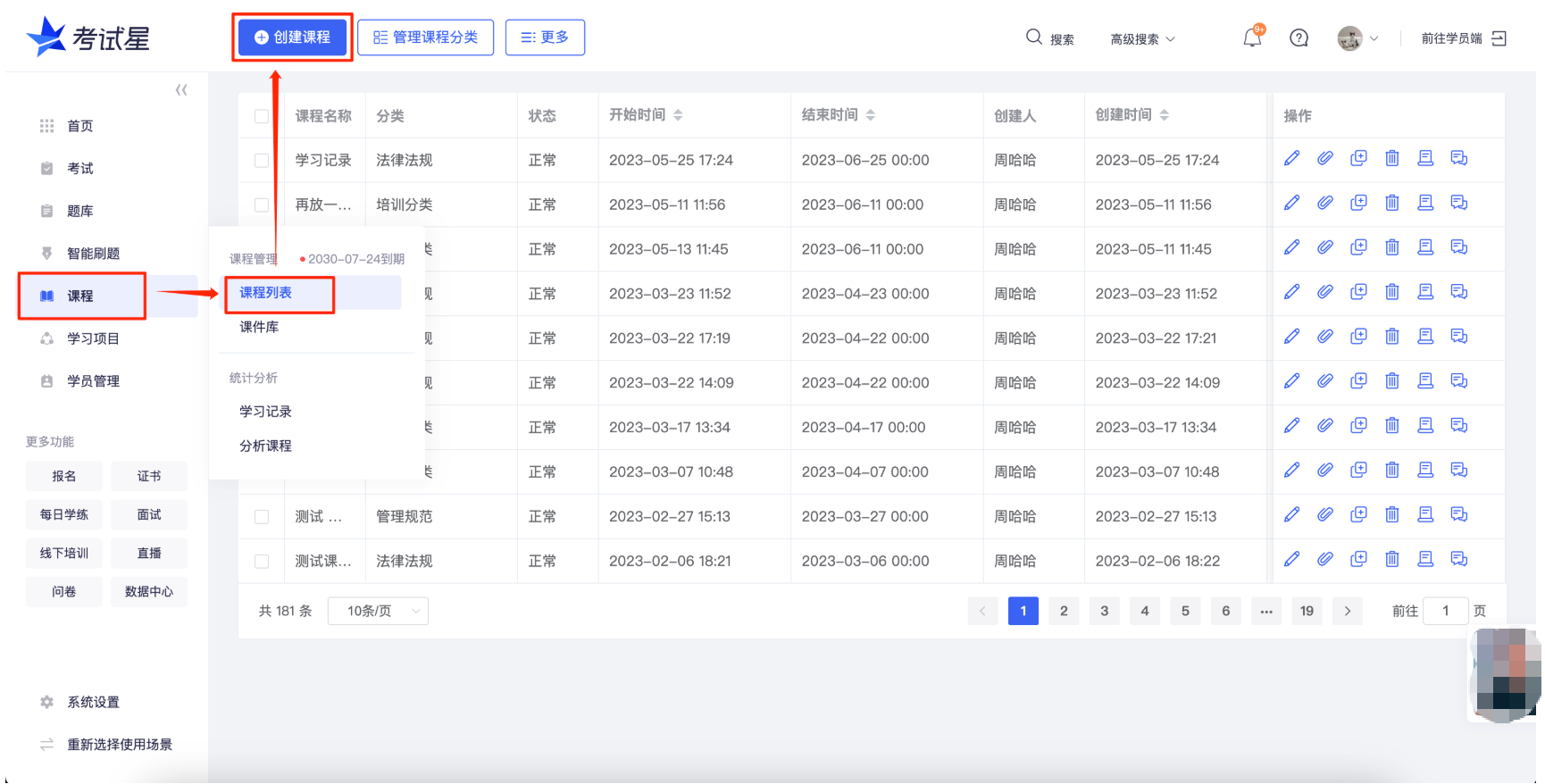Open the help question mark icon
1545x784 pixels.
pyautogui.click(x=1299, y=38)
